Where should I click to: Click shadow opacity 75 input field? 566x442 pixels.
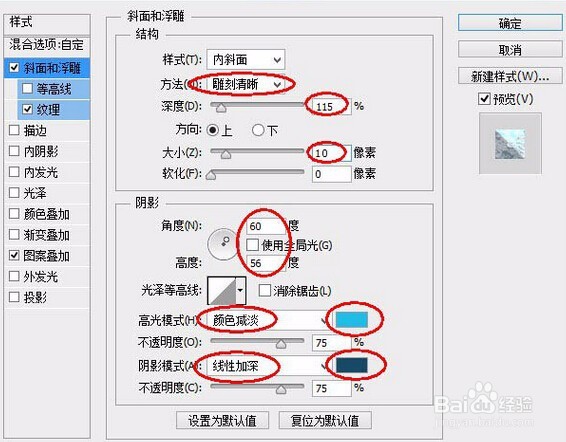click(331, 388)
